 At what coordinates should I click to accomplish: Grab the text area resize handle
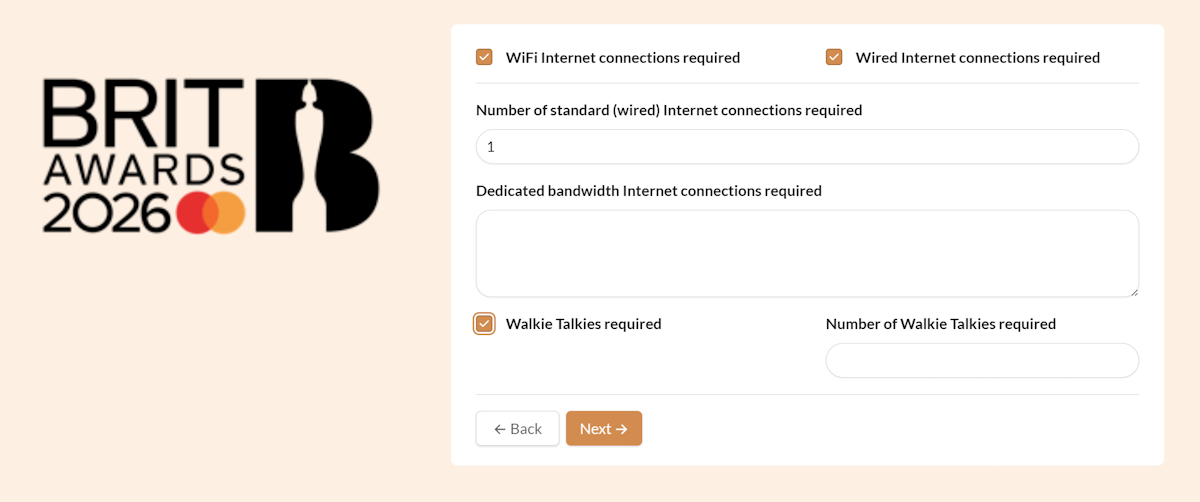1134,292
